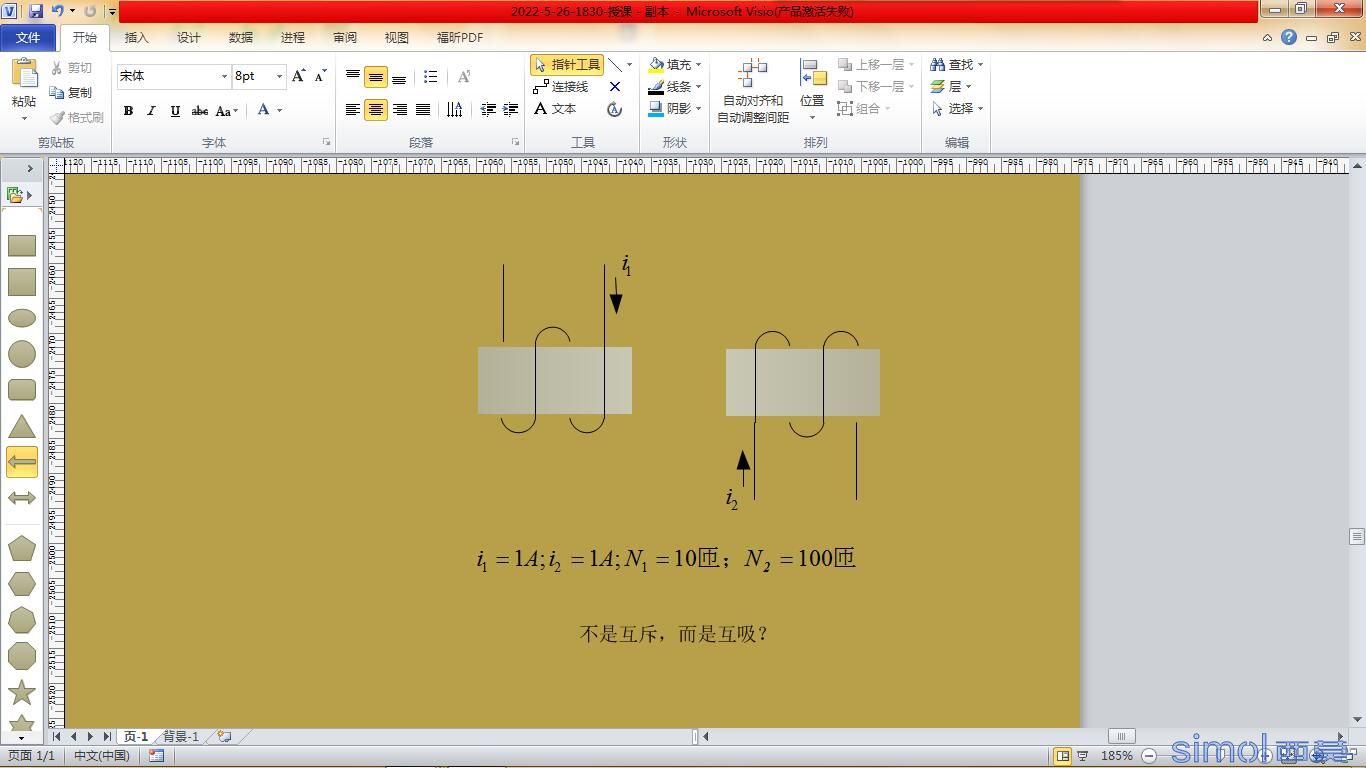Open the change case Aa dropdown
The width and height of the screenshot is (1366, 768).
click(227, 111)
